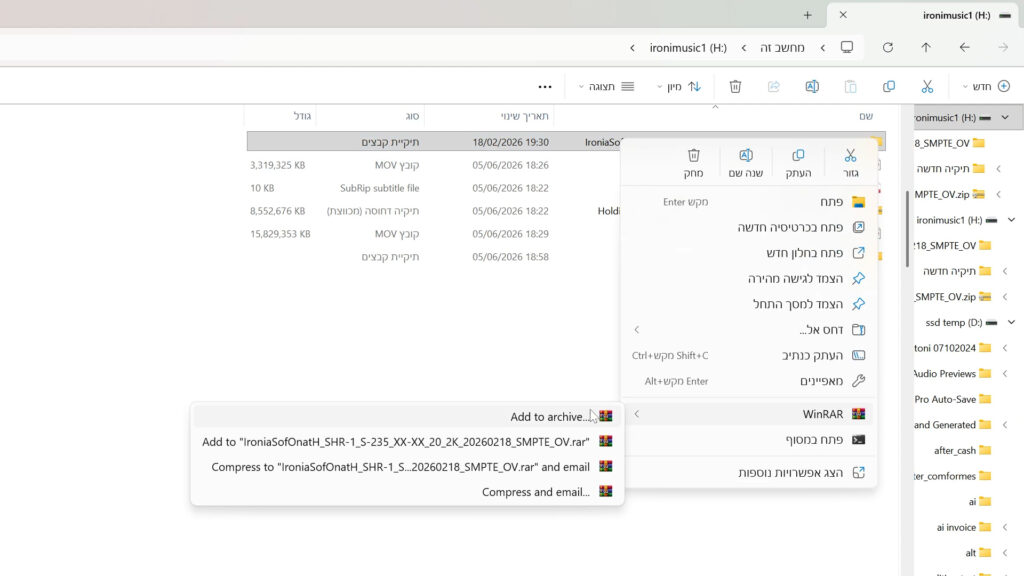This screenshot has height=576, width=1024.
Task: Click the Rename icon in the top toolbar
Action: (812, 86)
